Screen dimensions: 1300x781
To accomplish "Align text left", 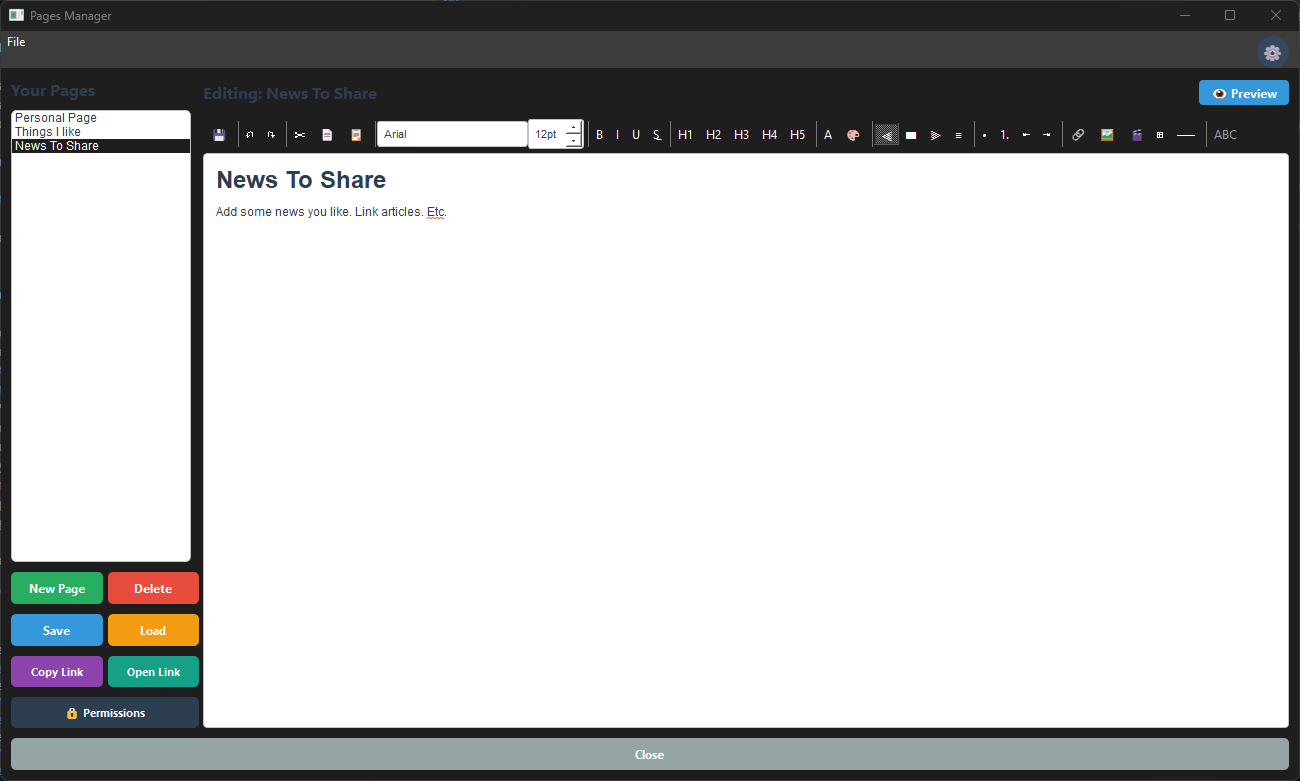I will (x=886, y=135).
